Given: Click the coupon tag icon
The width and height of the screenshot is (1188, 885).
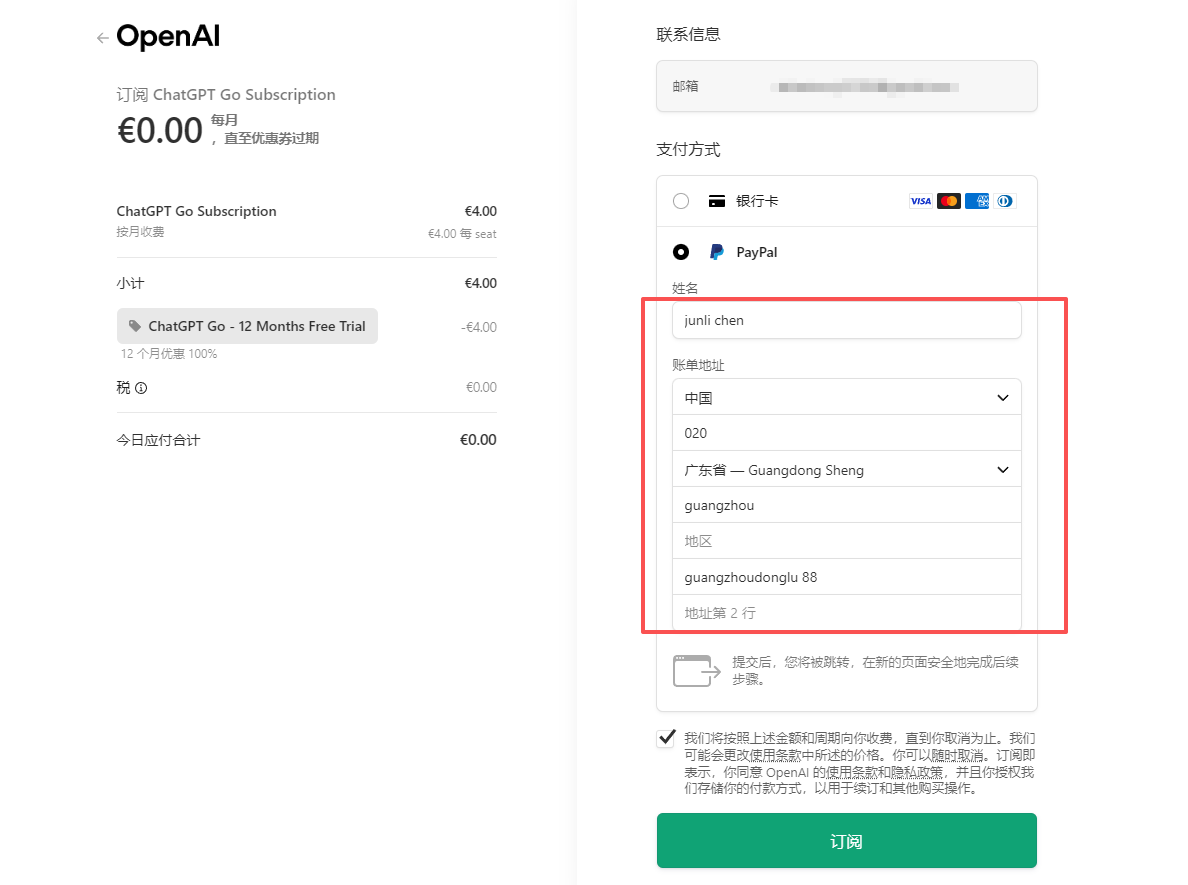Looking at the screenshot, I should pos(135,326).
